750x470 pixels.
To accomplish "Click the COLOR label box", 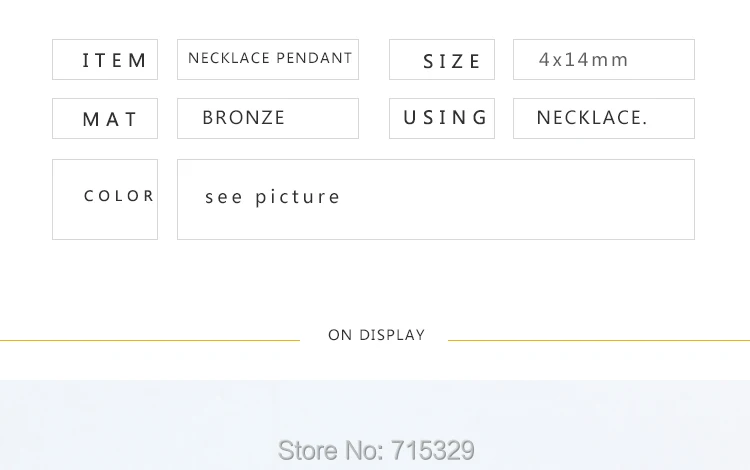I will (x=105, y=199).
